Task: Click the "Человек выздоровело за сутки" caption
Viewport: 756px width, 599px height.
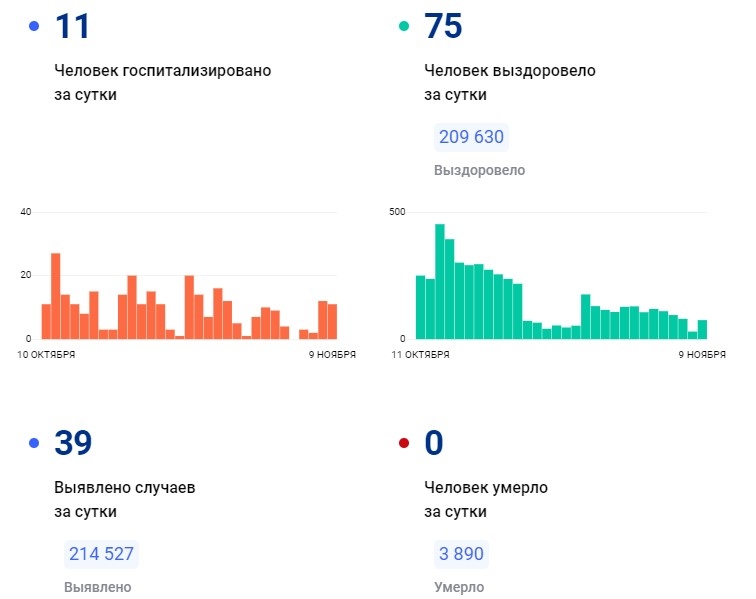Action: [510, 83]
